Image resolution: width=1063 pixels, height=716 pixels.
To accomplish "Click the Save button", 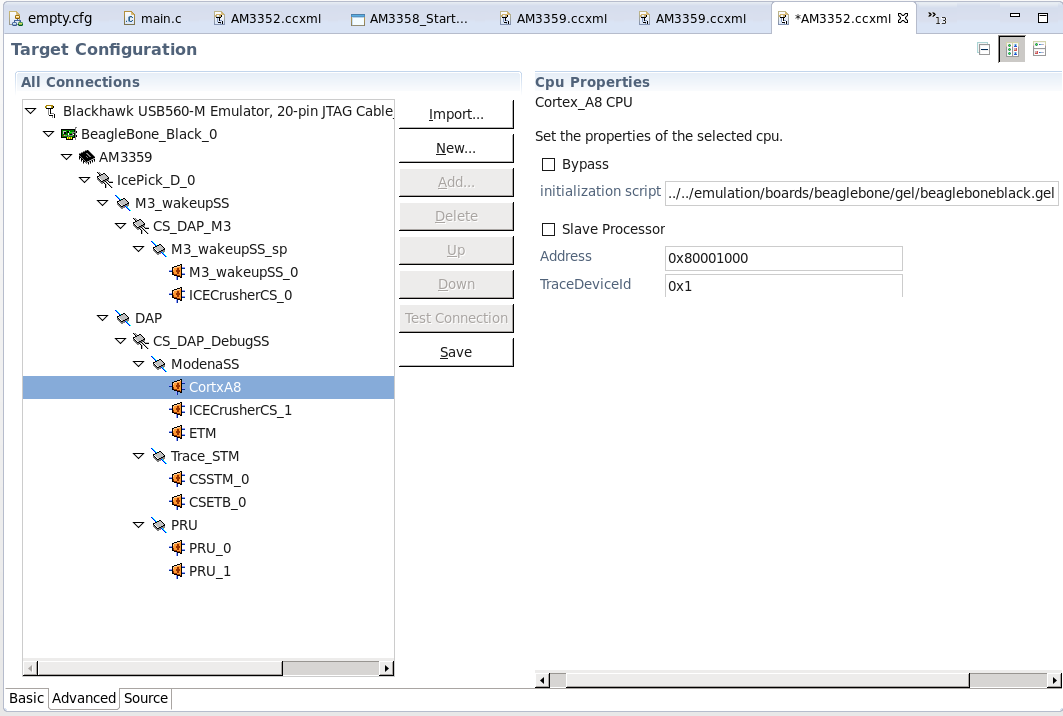I will (455, 352).
